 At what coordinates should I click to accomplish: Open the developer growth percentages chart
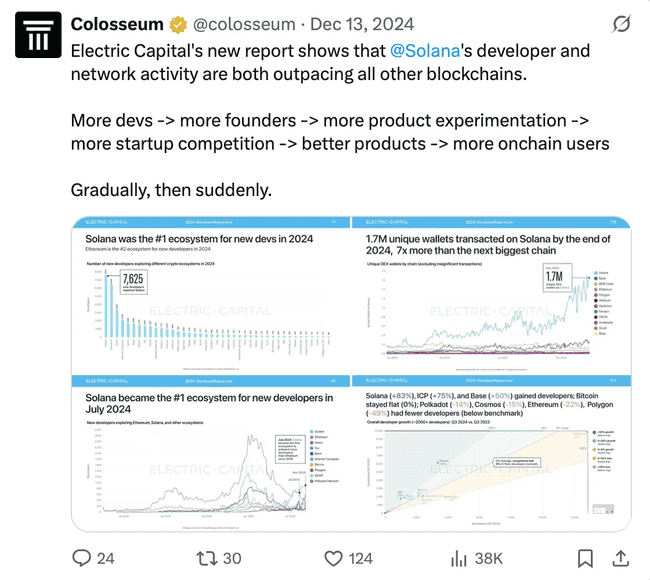point(491,451)
